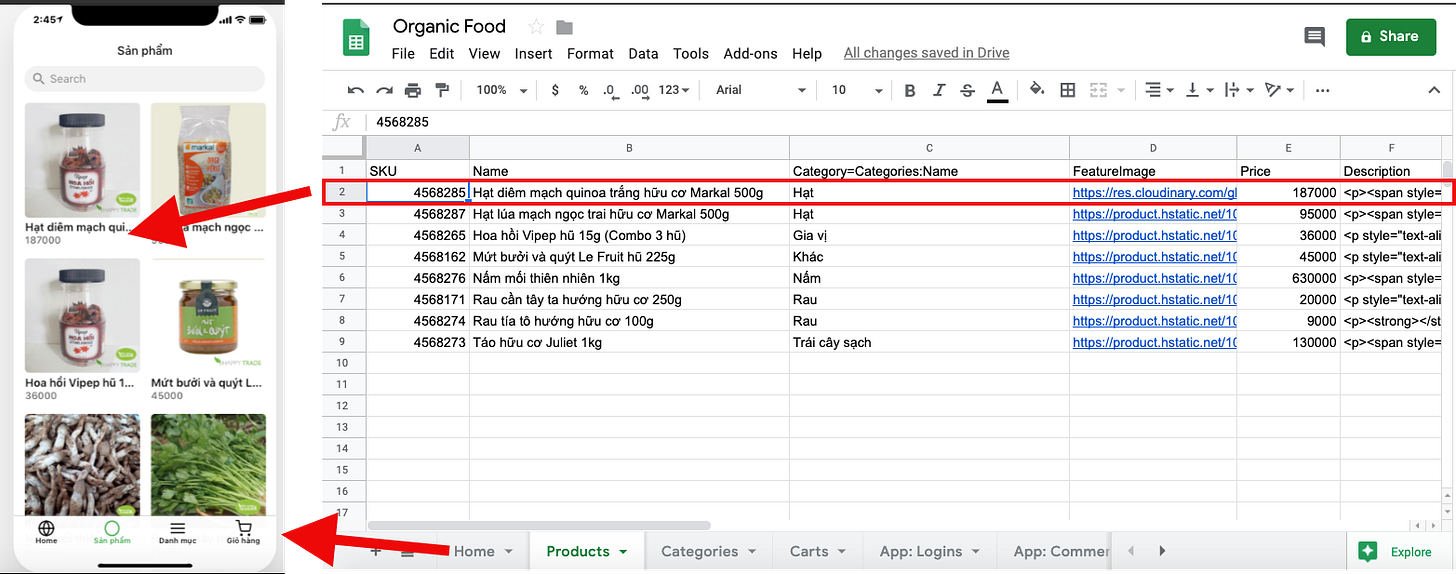Format cell as percent

pyautogui.click(x=584, y=90)
